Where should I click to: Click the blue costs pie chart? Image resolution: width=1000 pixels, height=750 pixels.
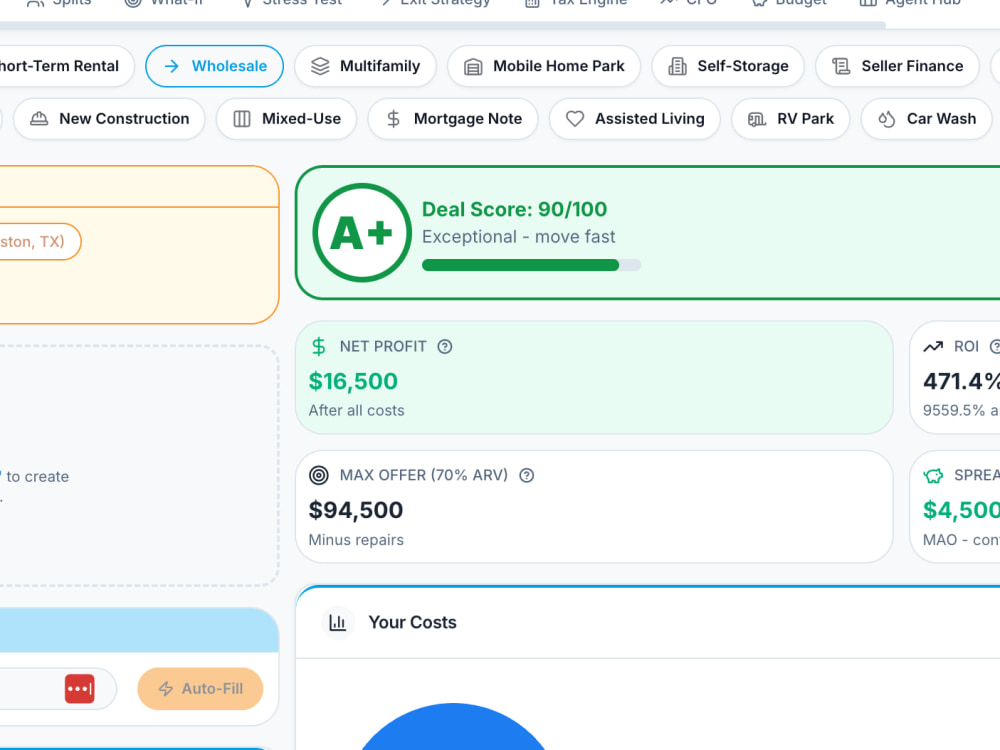(453, 727)
